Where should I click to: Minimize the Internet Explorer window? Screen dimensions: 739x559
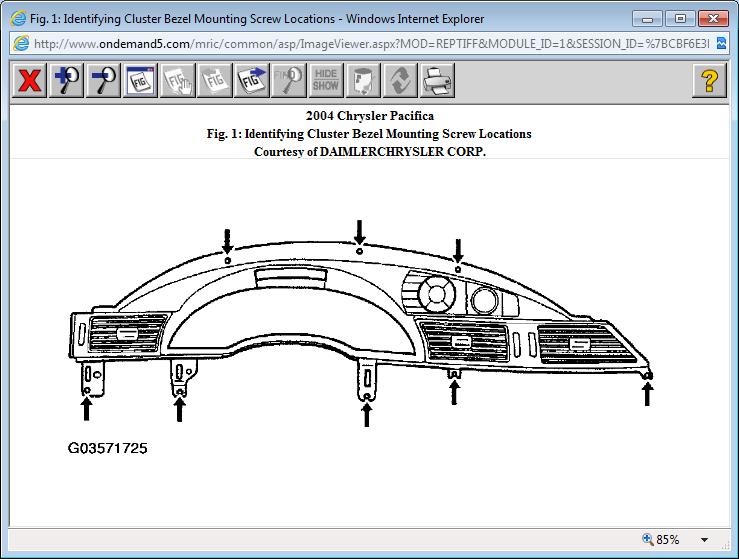(648, 19)
